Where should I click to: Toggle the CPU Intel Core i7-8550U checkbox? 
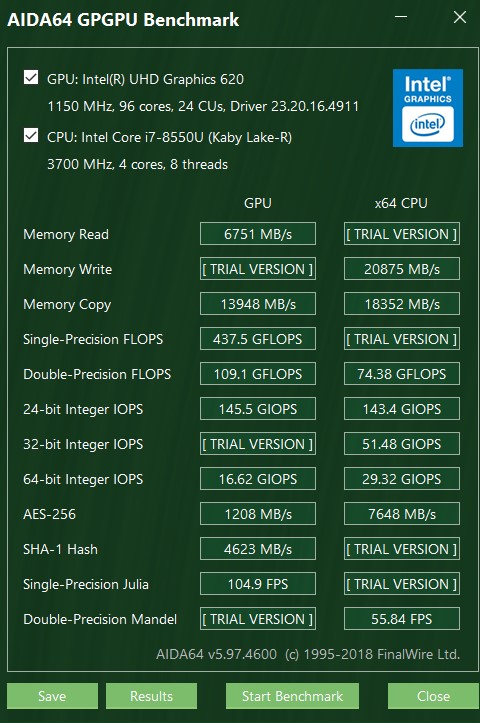[x=31, y=136]
